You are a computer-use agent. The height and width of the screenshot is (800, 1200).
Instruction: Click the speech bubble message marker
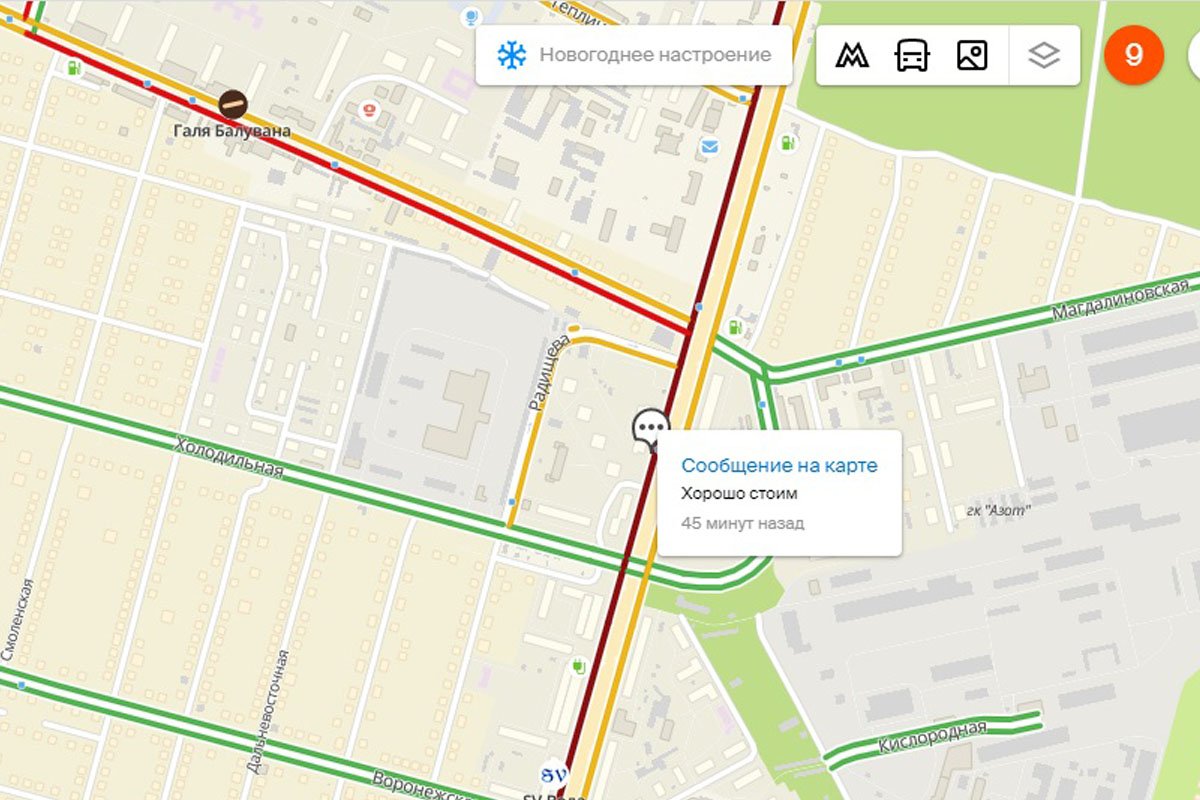coord(650,430)
